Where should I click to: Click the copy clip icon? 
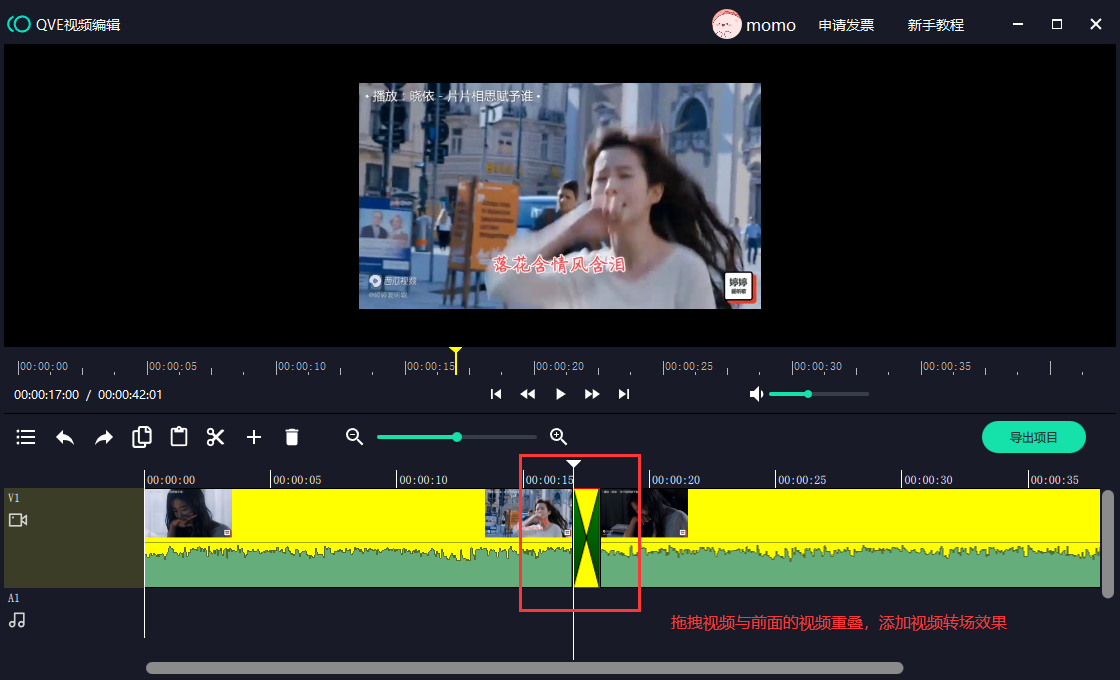tap(142, 437)
